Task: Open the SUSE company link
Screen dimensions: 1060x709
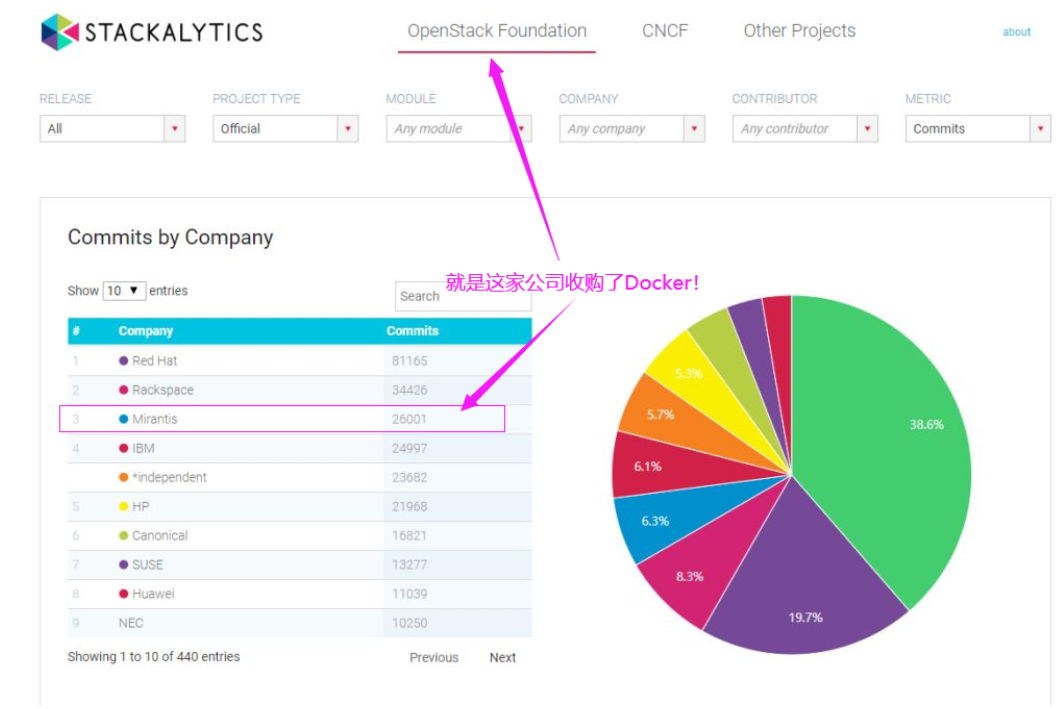Action: (147, 564)
